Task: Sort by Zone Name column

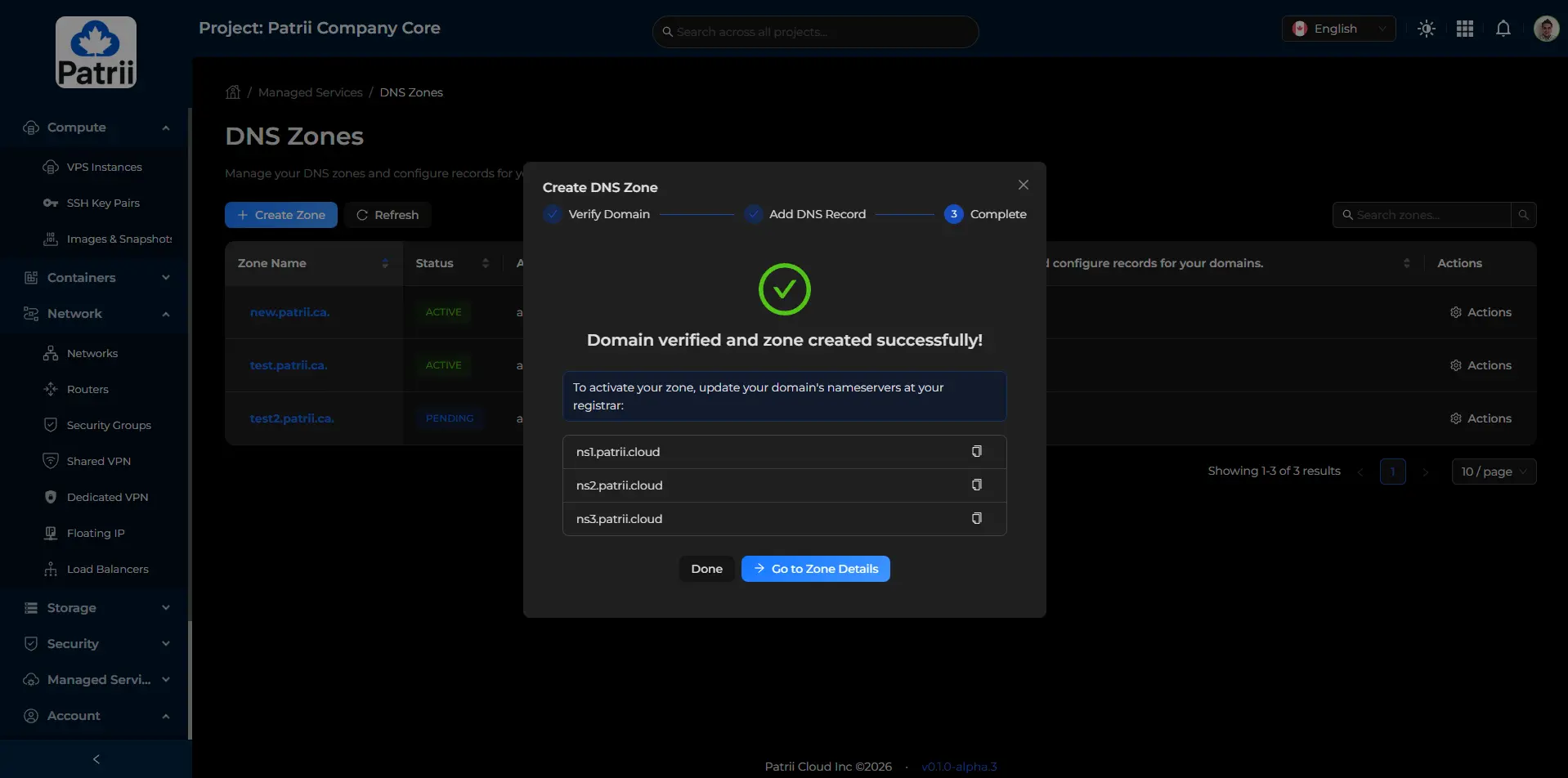Action: coord(384,263)
